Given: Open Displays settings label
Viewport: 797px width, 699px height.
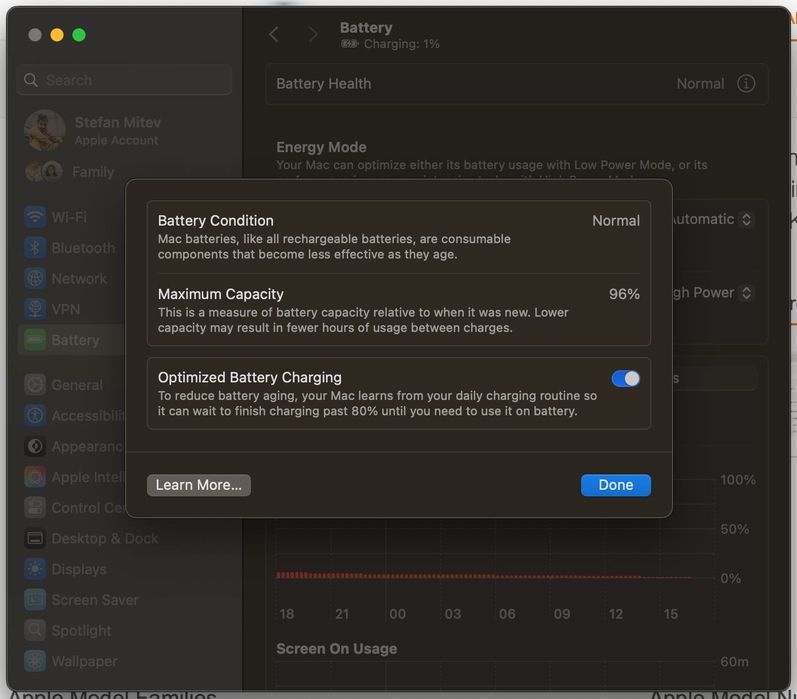Looking at the screenshot, I should (79, 569).
